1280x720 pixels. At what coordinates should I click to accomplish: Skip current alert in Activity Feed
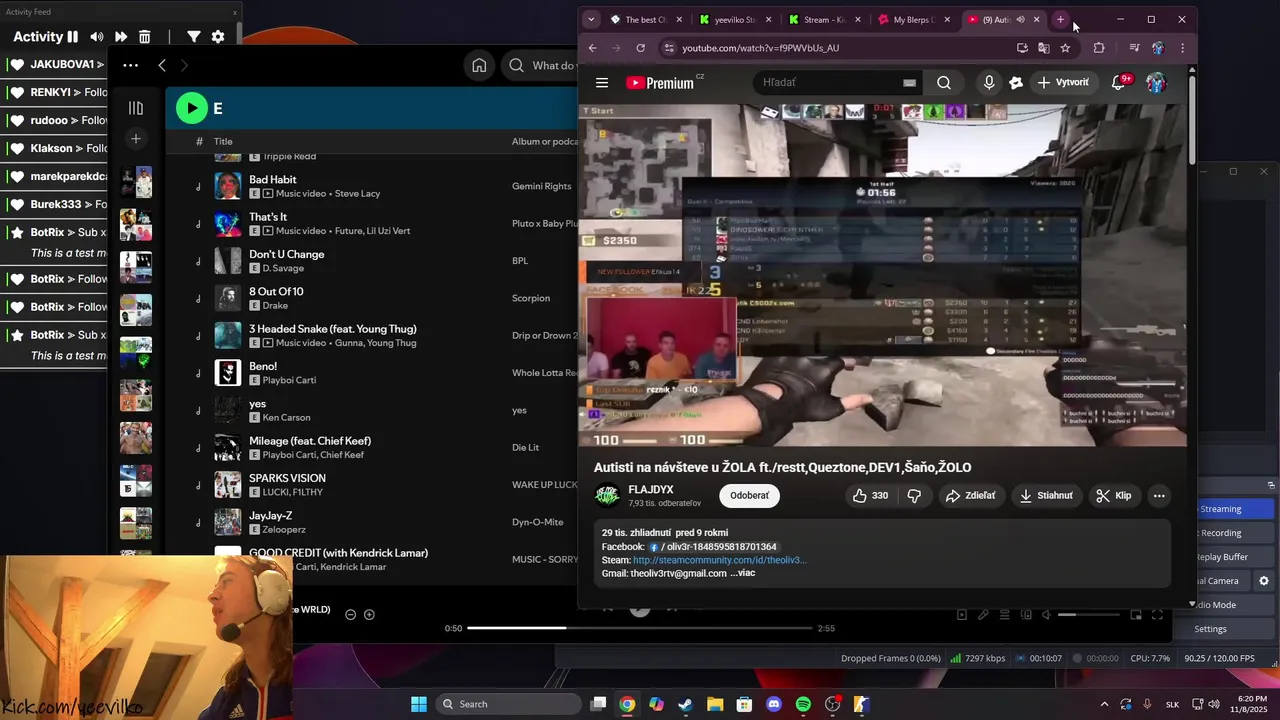[121, 37]
